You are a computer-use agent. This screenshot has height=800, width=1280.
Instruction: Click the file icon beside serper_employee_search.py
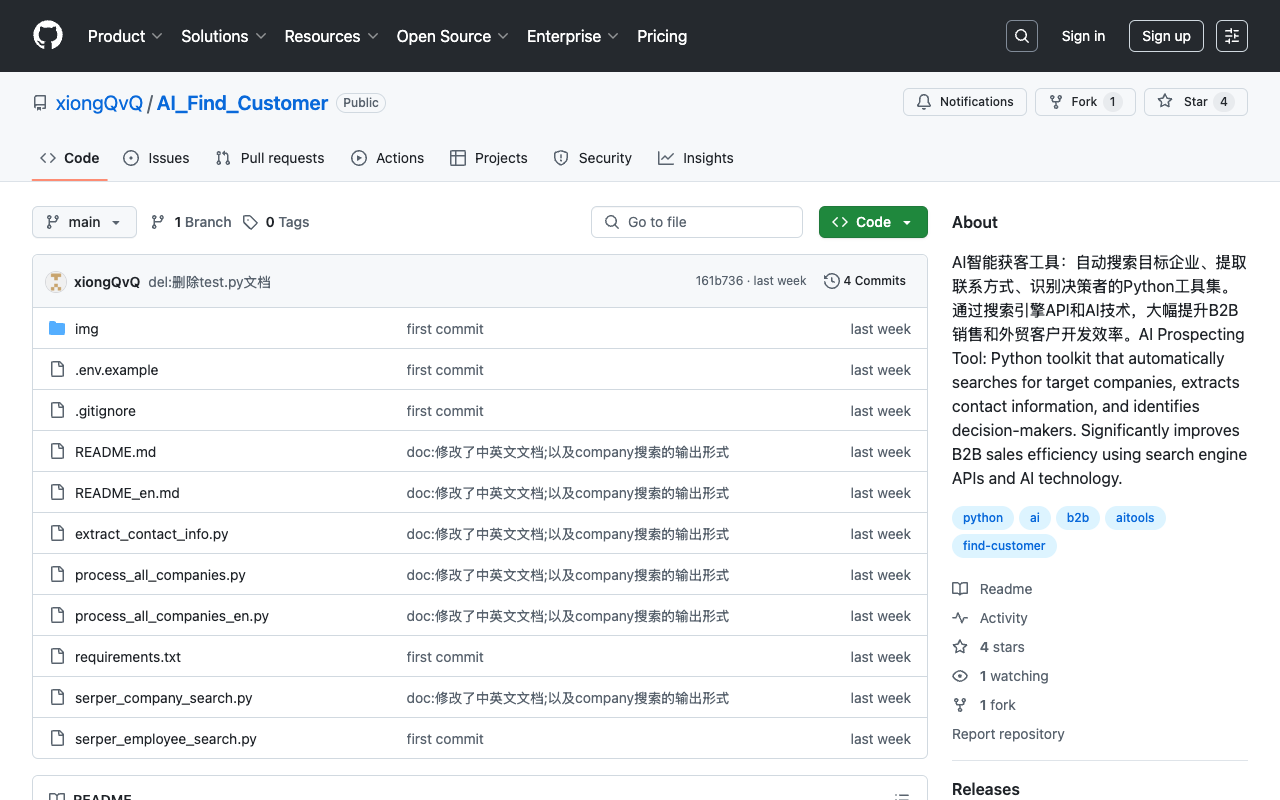click(x=57, y=739)
